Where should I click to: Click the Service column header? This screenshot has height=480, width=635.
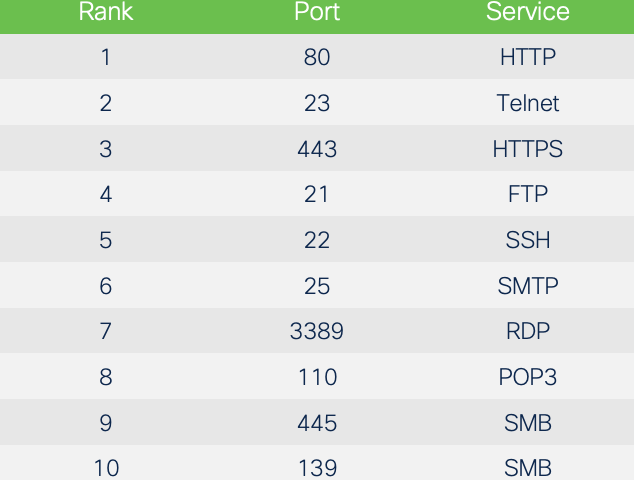click(x=528, y=11)
